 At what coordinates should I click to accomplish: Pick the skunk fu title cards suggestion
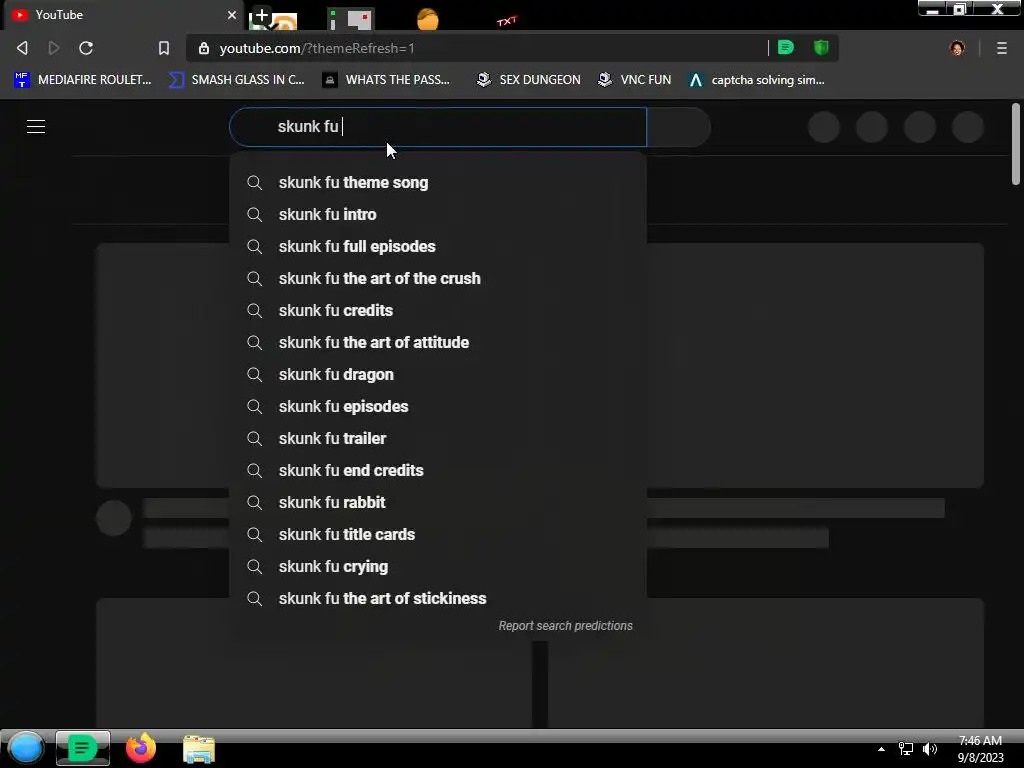(x=438, y=535)
